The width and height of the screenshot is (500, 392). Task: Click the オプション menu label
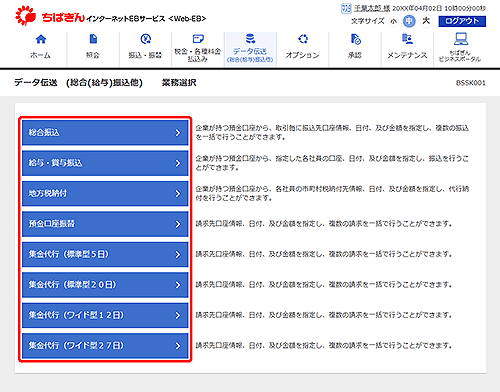pos(302,55)
